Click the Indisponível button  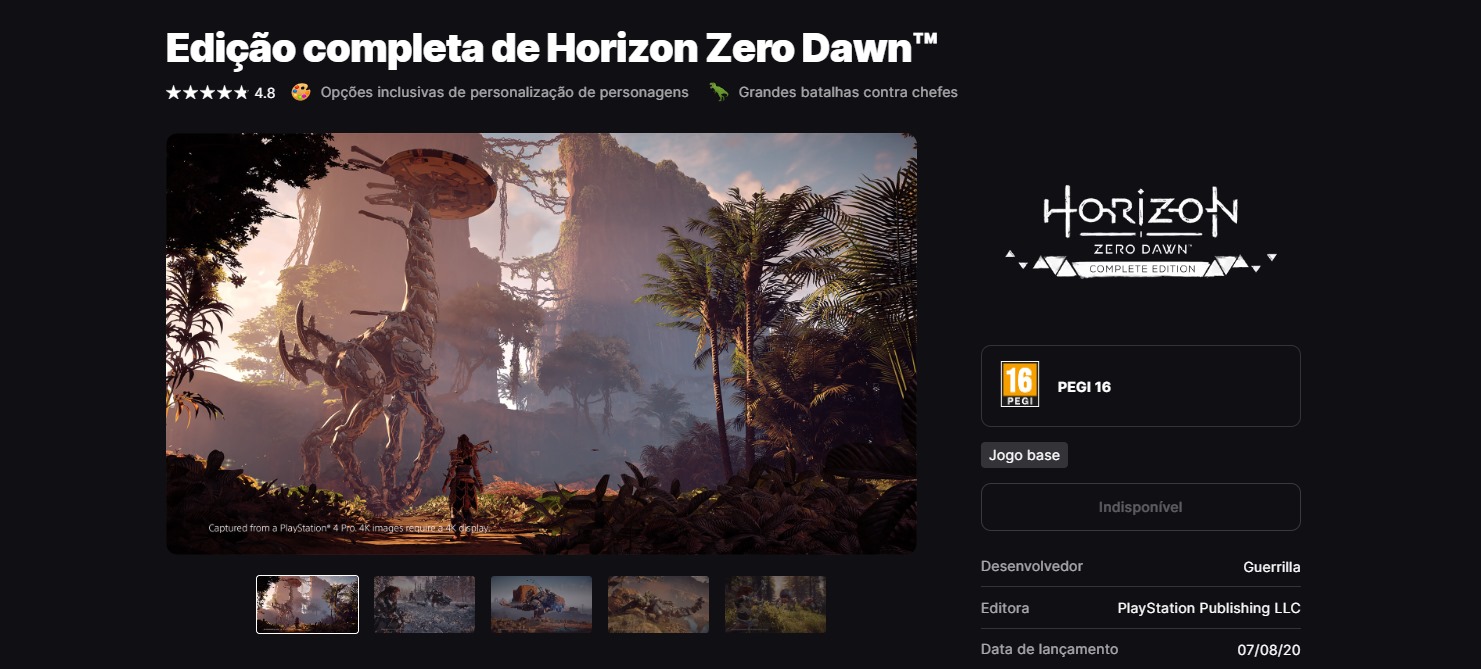point(1141,507)
